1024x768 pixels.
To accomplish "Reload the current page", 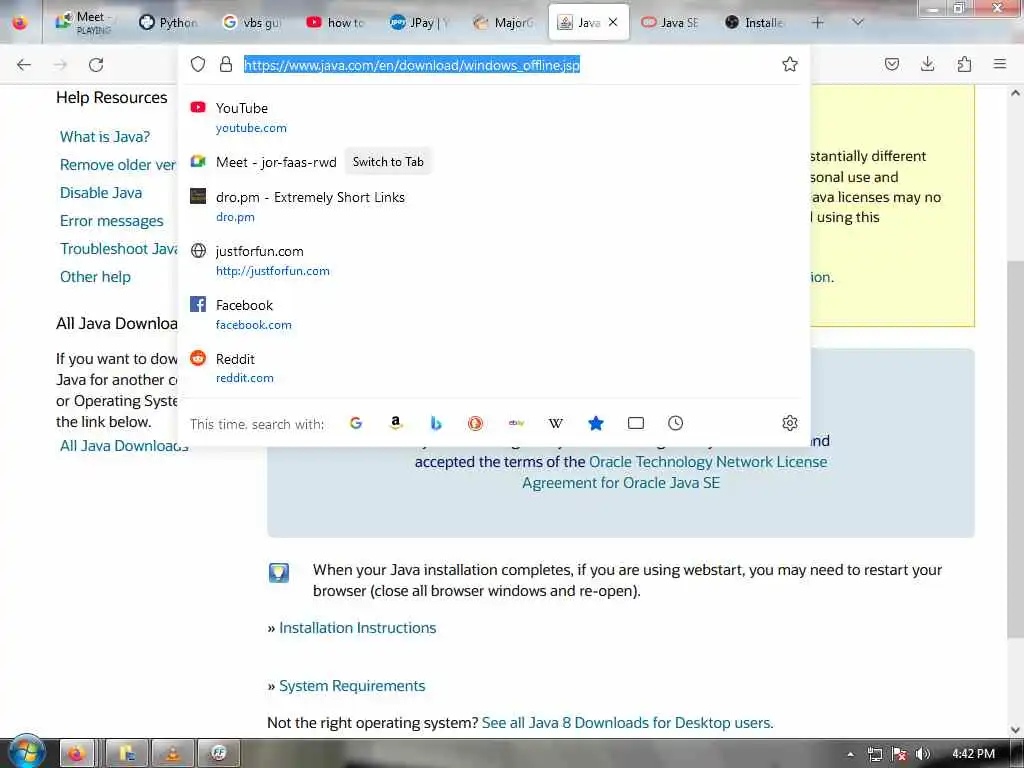I will 96,65.
